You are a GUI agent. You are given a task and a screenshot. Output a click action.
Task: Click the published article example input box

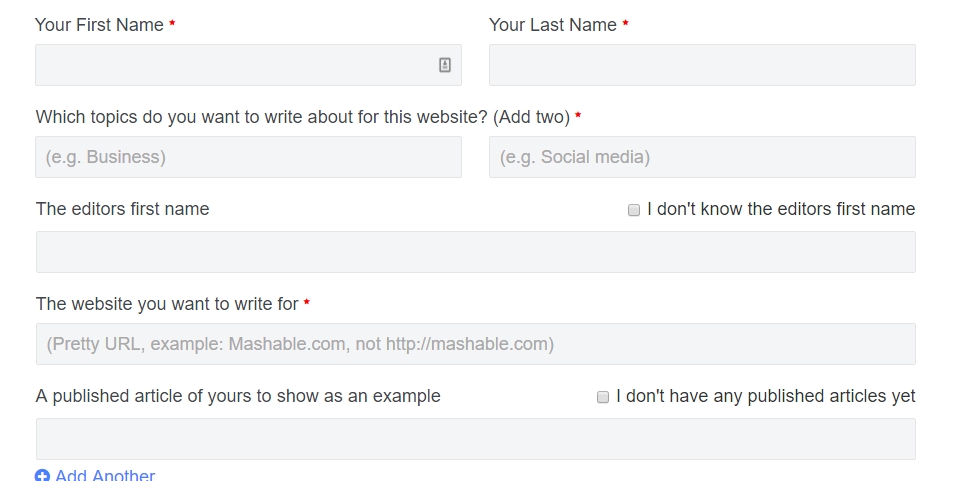(x=475, y=439)
